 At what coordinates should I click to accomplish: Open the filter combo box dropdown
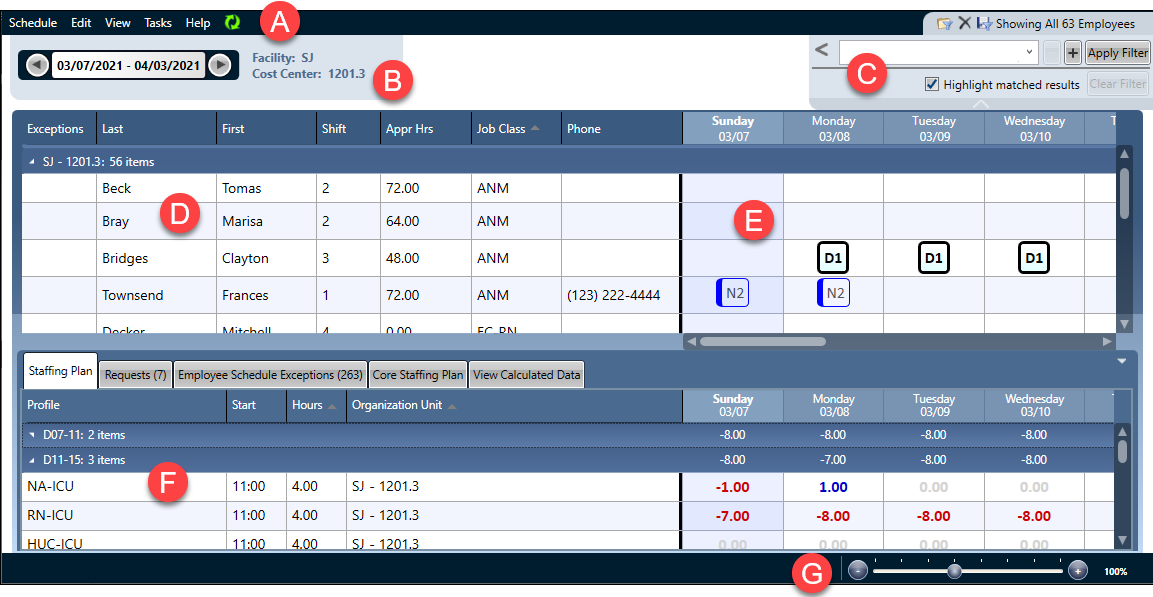1030,52
